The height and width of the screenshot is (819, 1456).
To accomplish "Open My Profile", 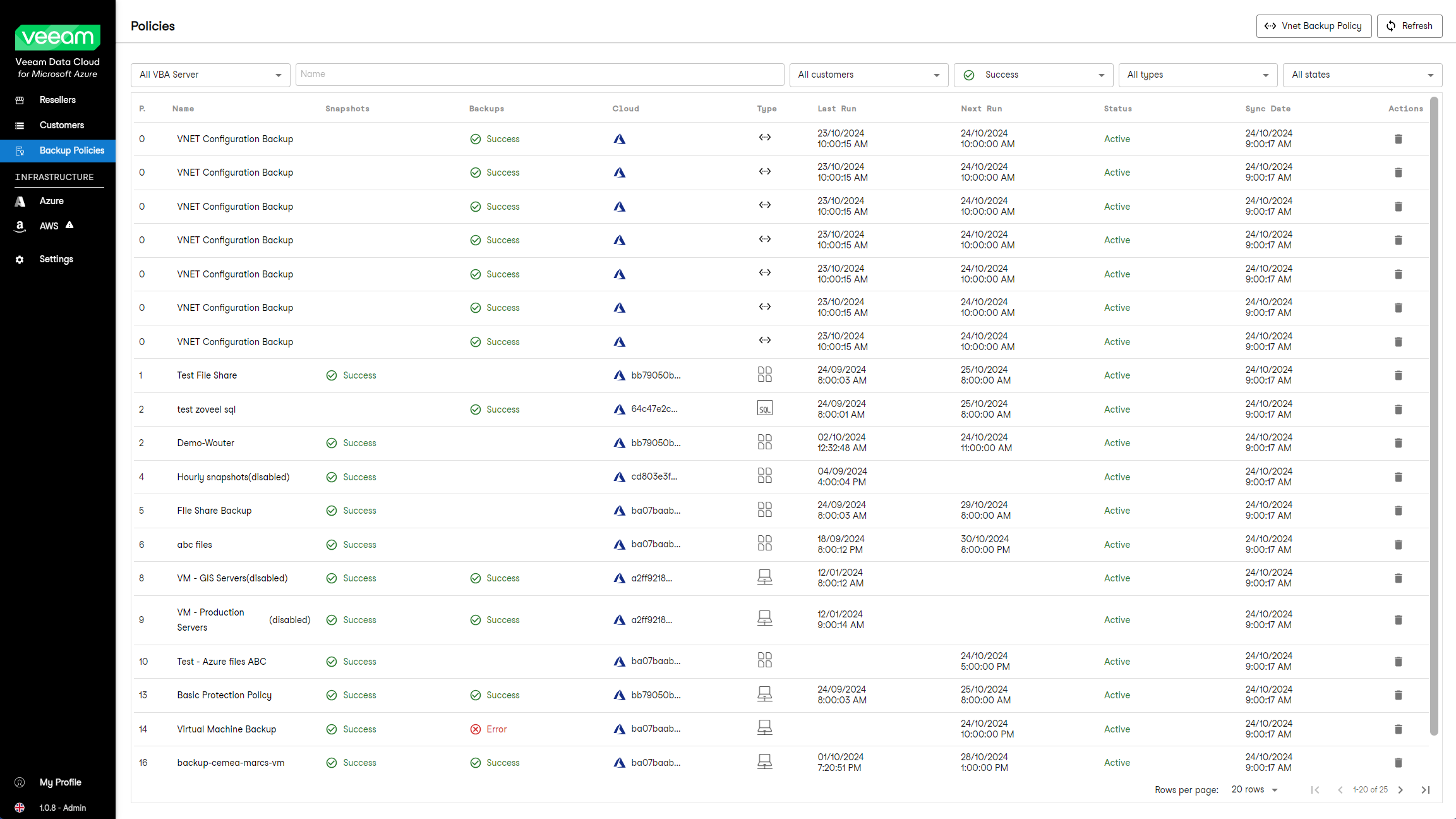I will point(57,782).
